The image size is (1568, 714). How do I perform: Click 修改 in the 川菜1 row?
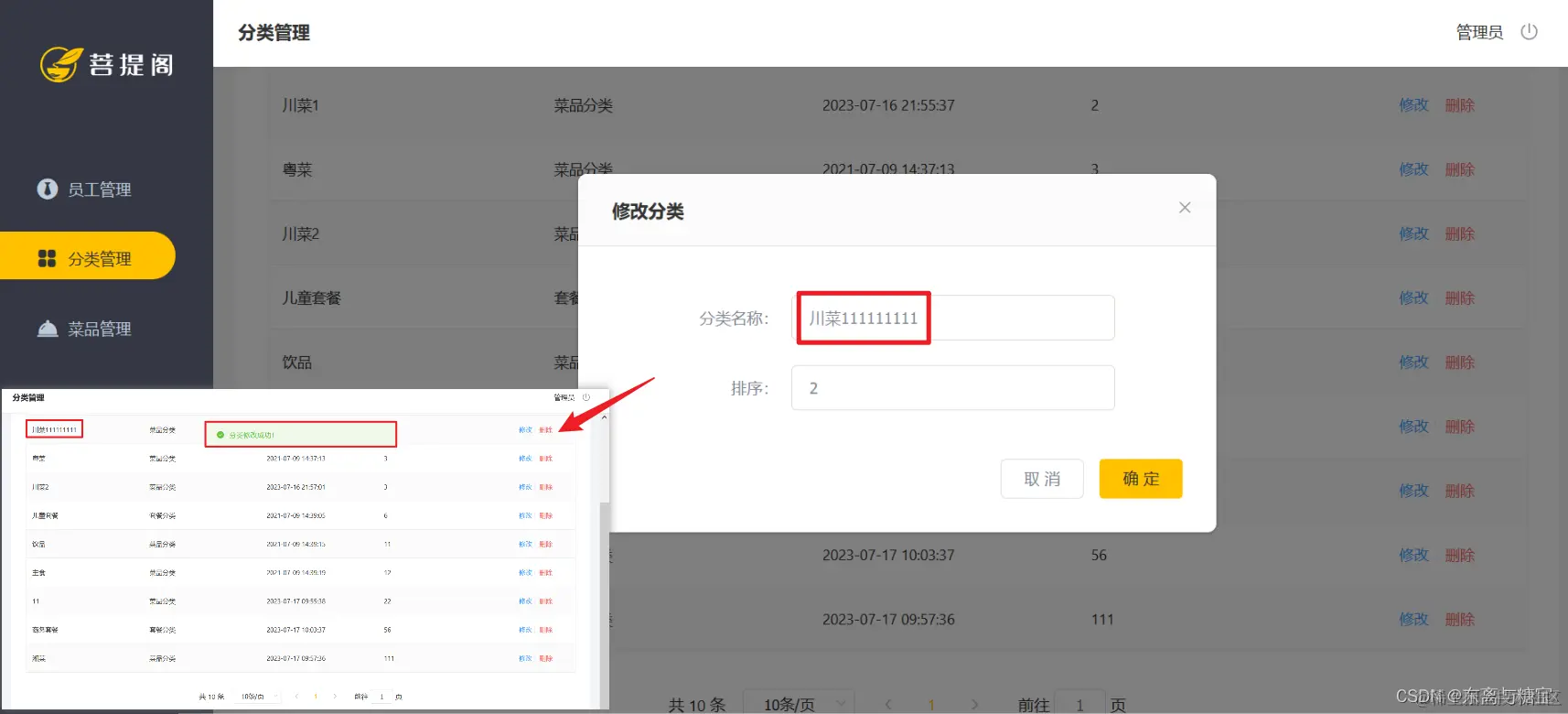tap(1413, 105)
